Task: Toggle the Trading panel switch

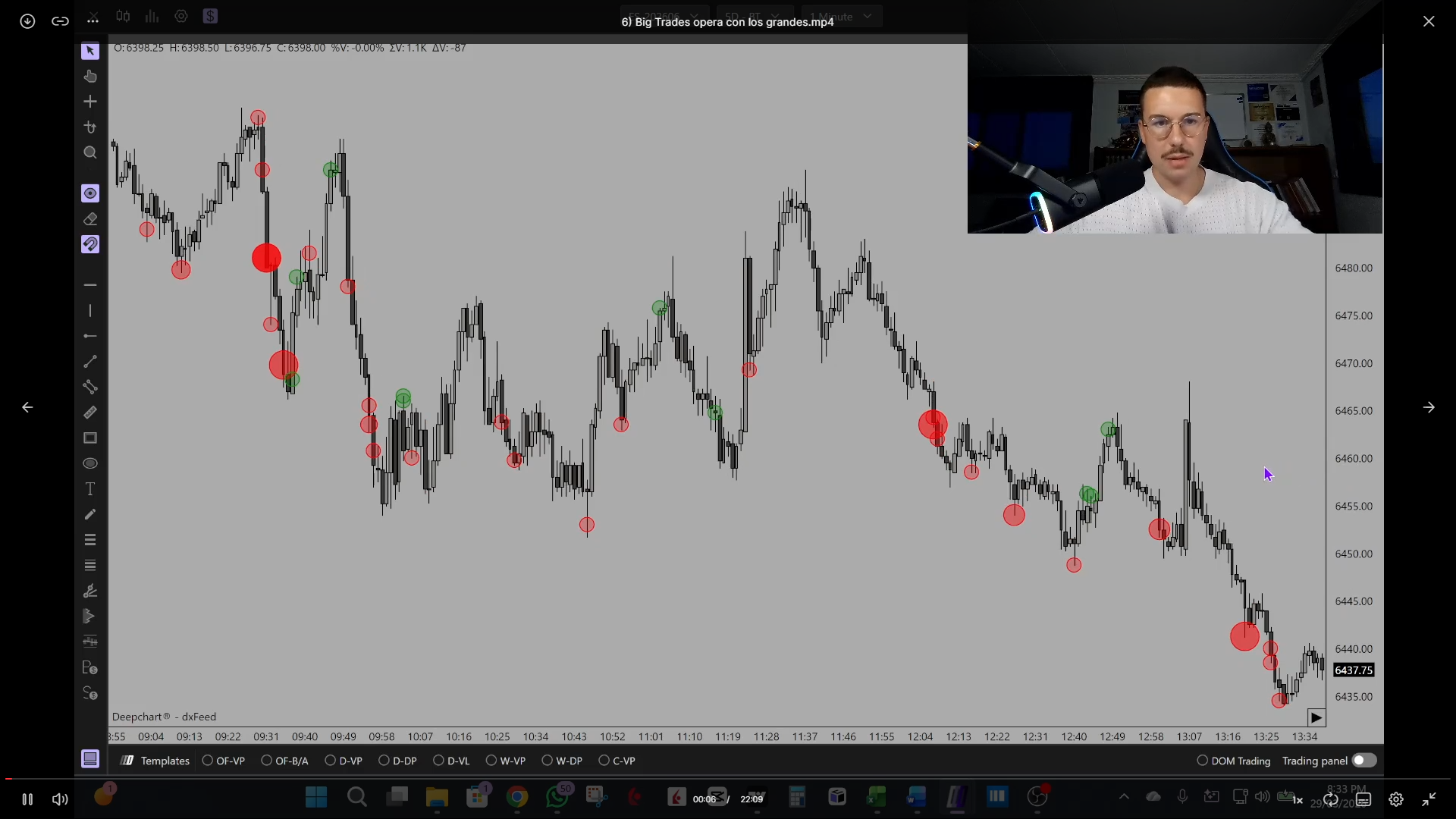Action: click(x=1363, y=761)
